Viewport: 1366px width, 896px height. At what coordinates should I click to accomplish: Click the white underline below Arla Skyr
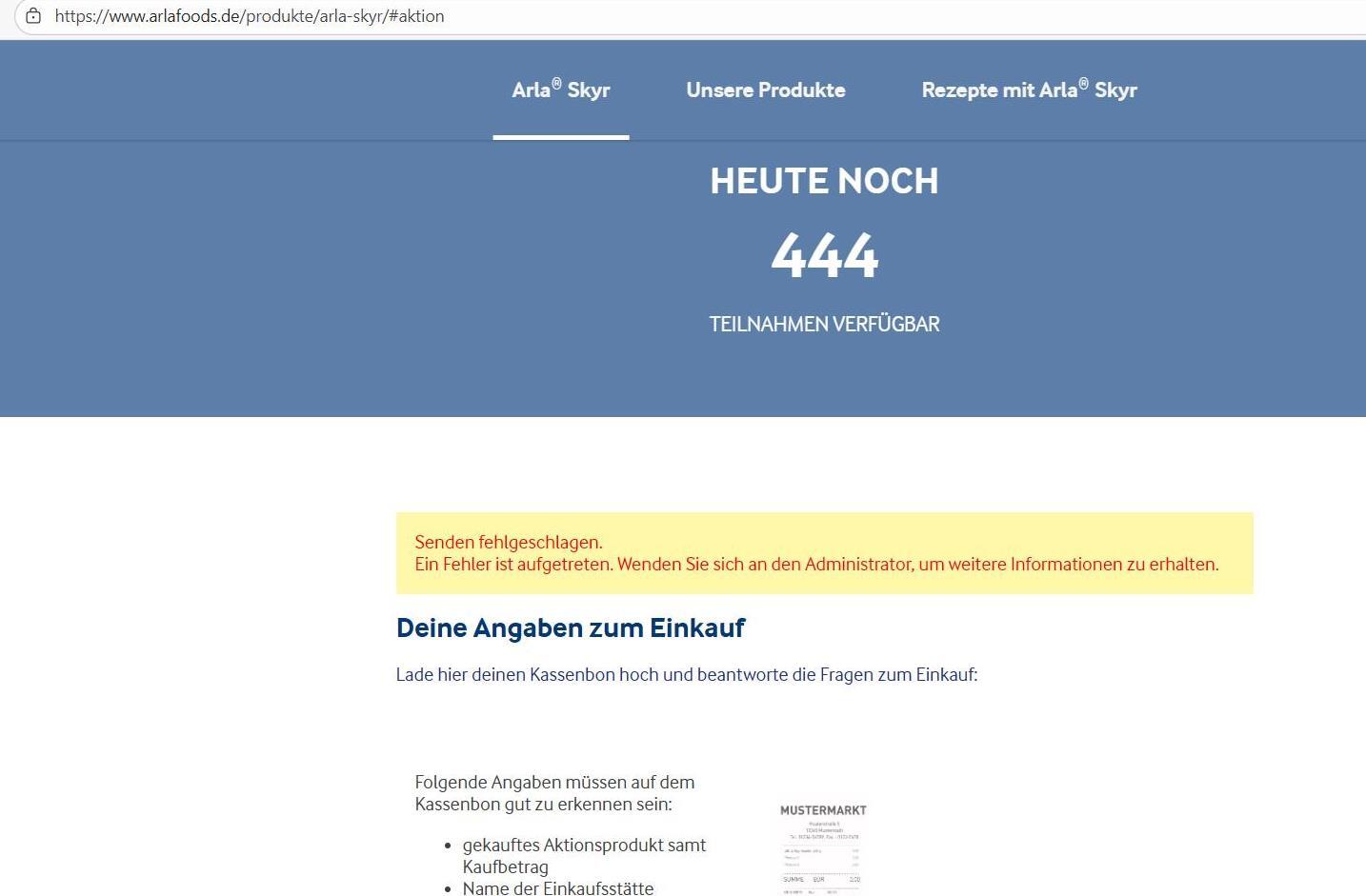pos(560,137)
